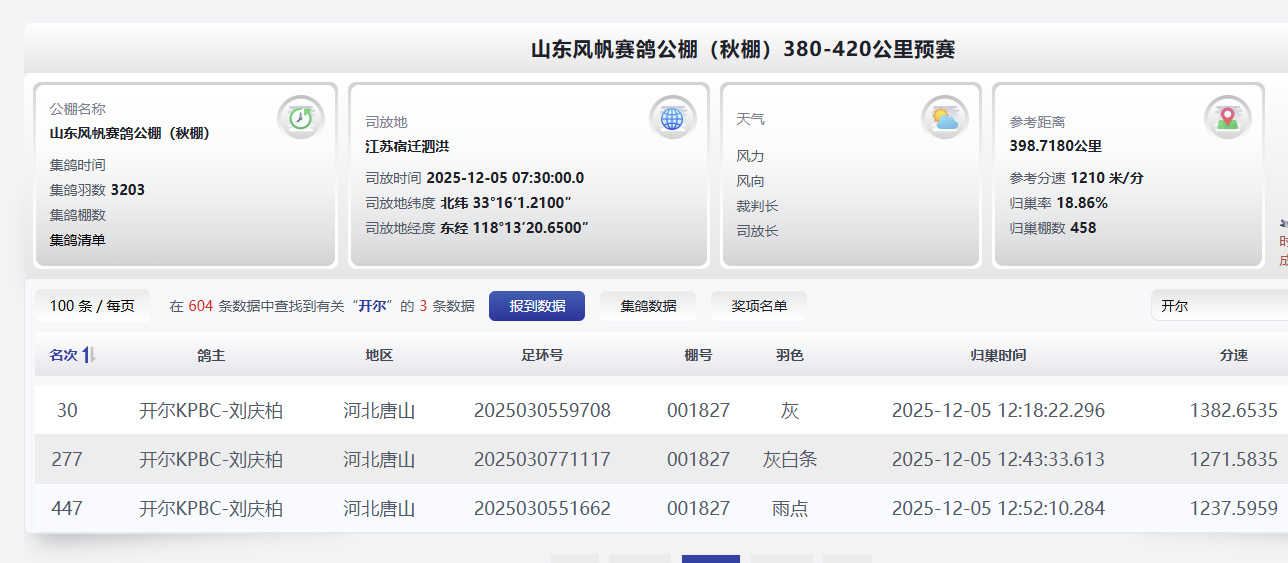This screenshot has height=563, width=1288.
Task: Click the sun and cloud weather icon
Action: 944,118
